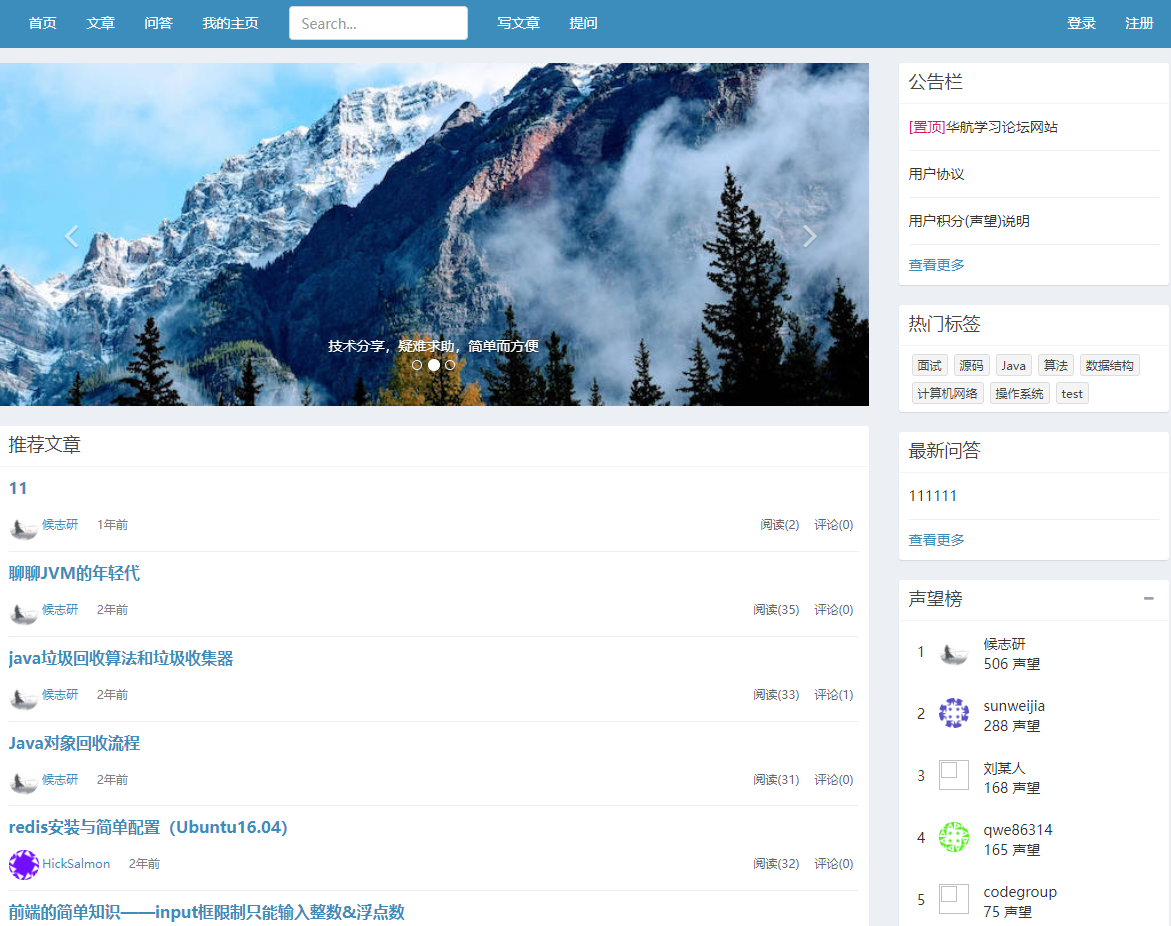Click 评论(0) on Java对象回收流程 article
The height and width of the screenshot is (926, 1171).
click(833, 780)
